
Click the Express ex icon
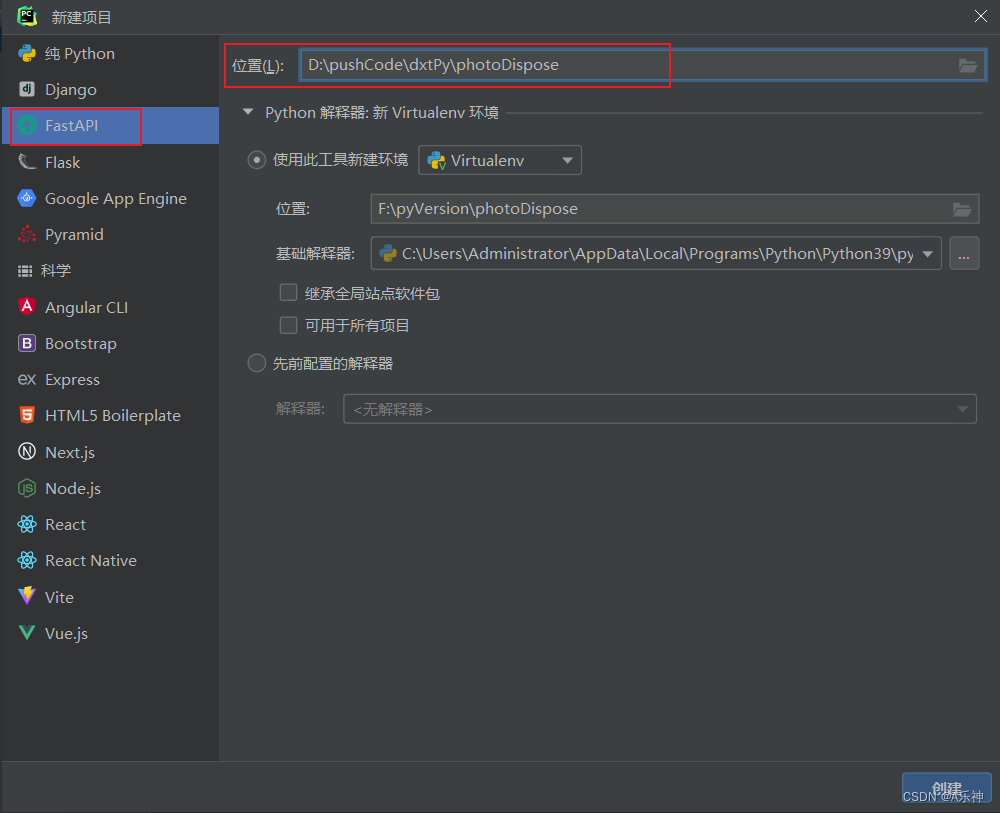pyautogui.click(x=27, y=379)
